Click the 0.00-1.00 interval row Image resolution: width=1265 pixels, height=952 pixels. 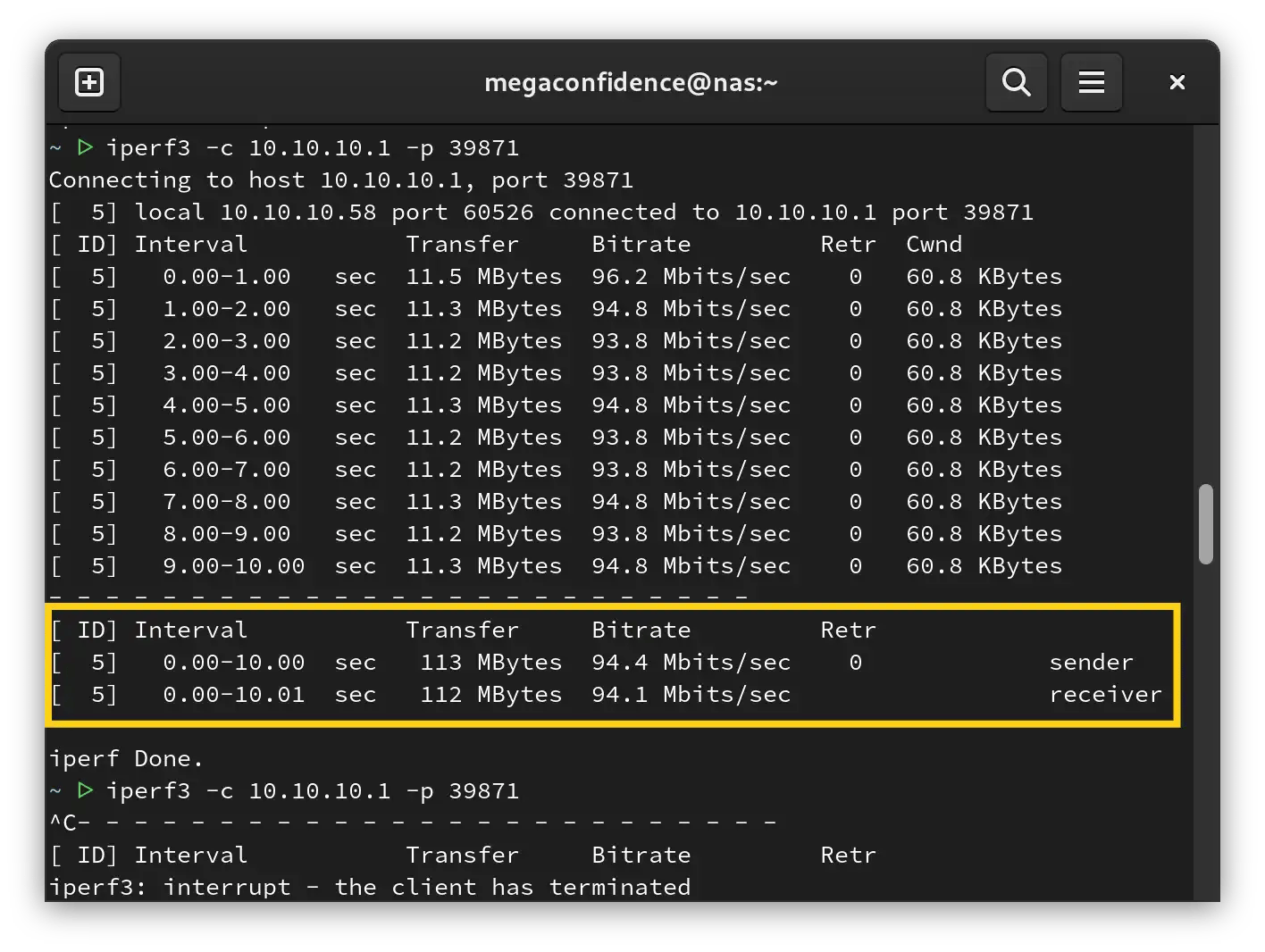point(556,276)
